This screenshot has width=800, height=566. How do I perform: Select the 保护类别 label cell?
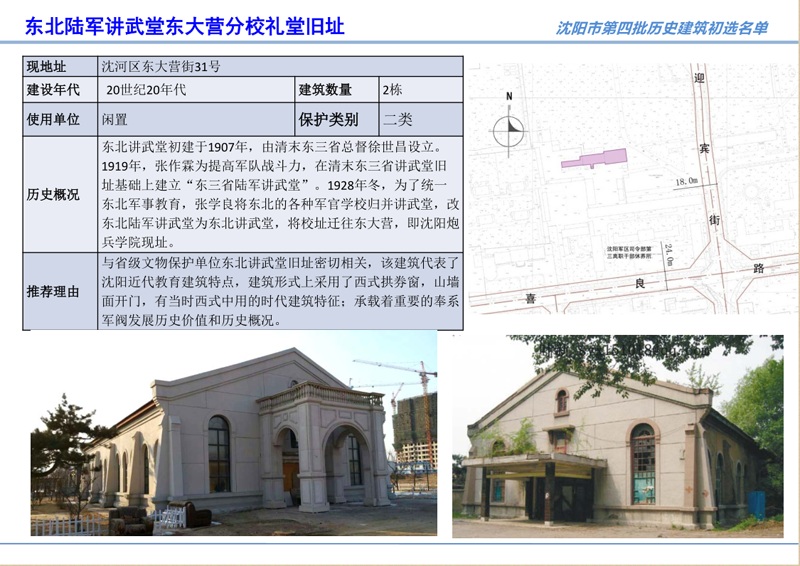336,119
